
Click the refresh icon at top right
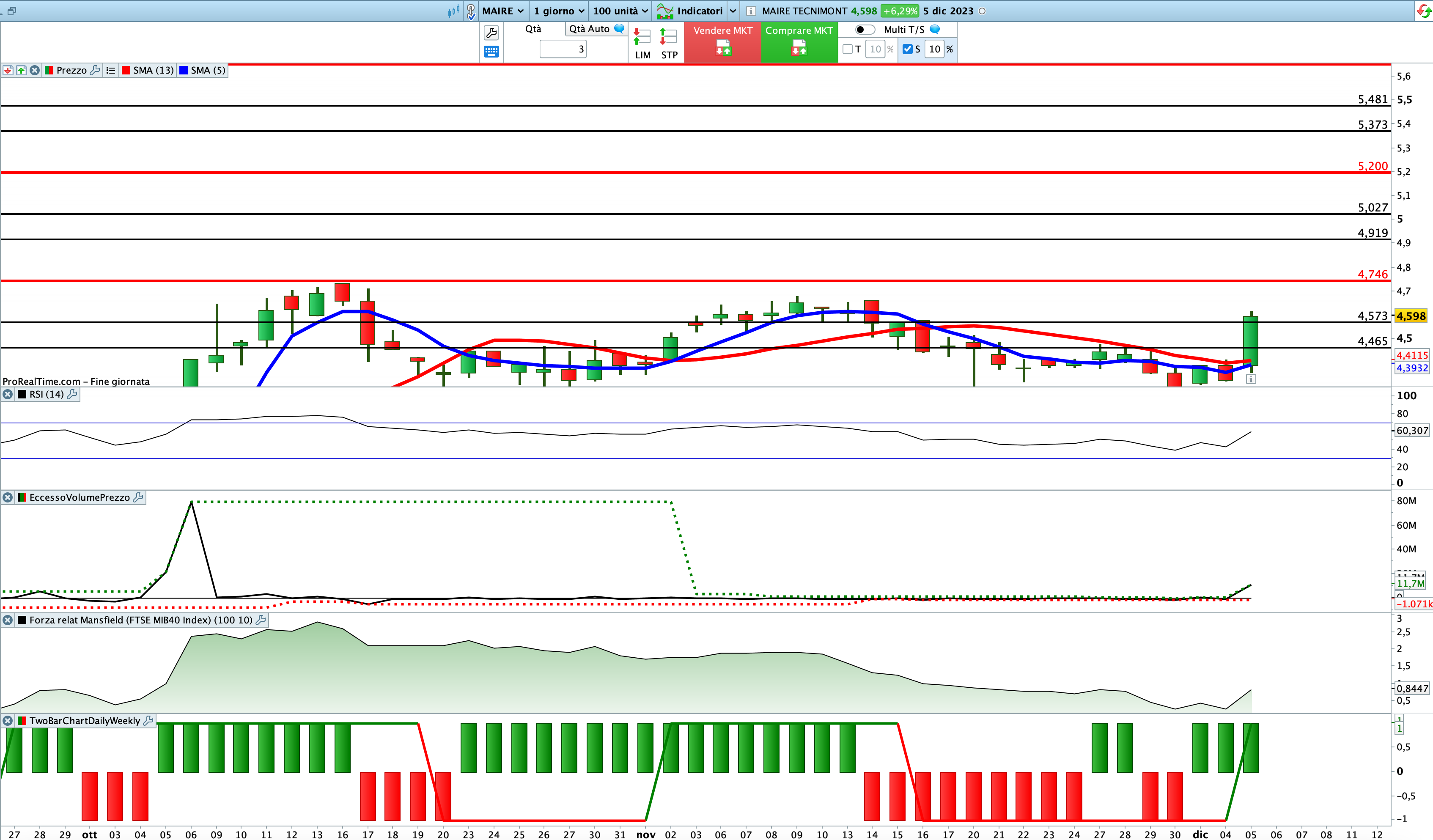1425,11
